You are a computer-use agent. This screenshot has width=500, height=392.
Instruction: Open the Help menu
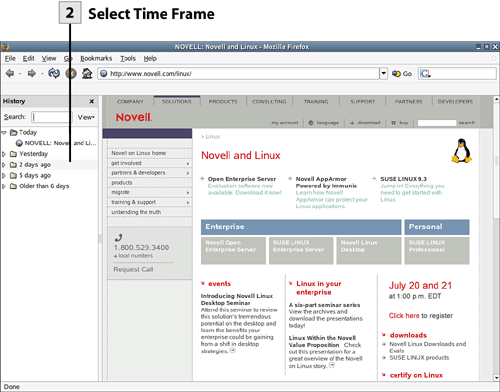click(150, 58)
